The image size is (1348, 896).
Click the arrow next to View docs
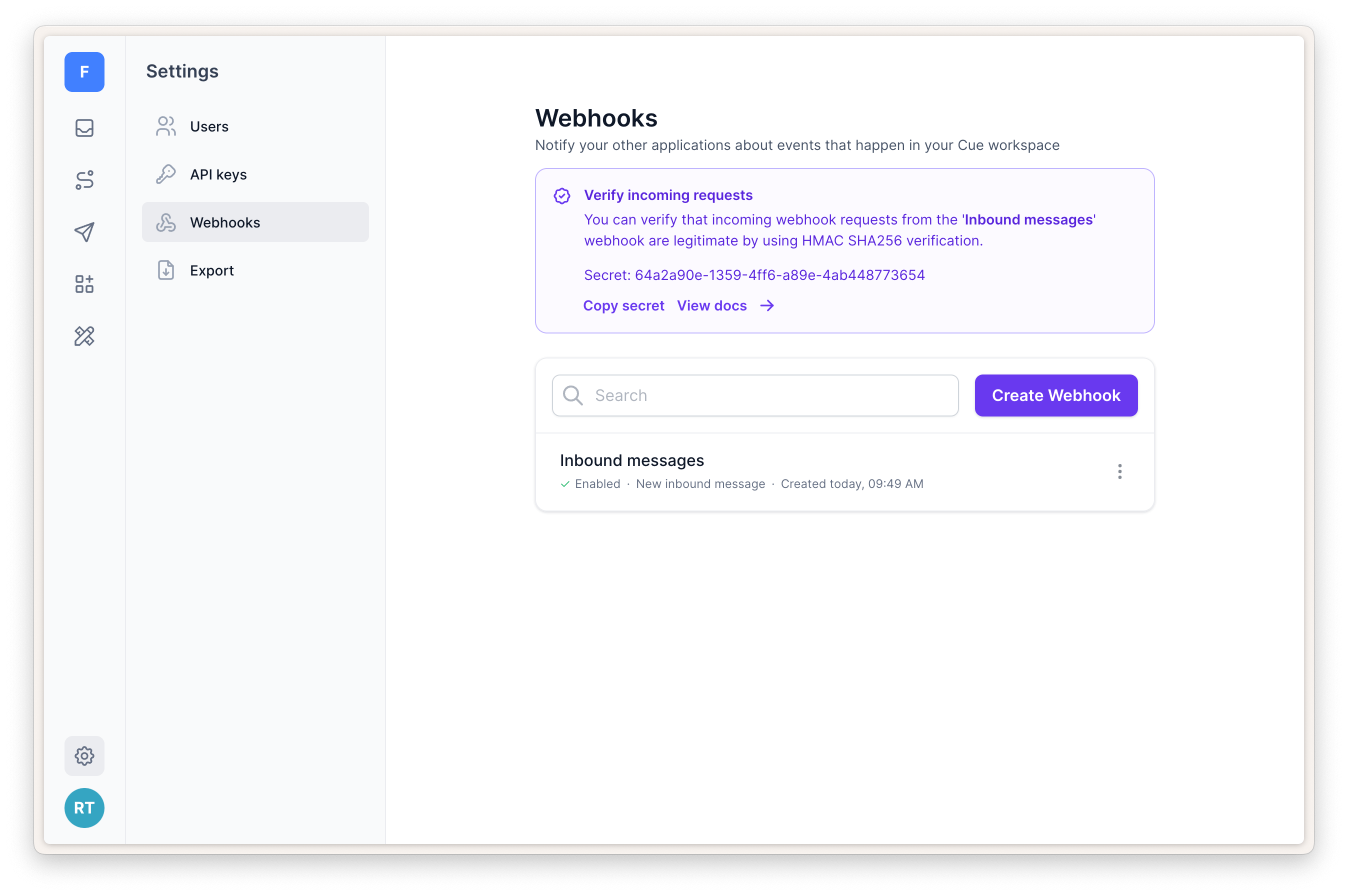767,305
